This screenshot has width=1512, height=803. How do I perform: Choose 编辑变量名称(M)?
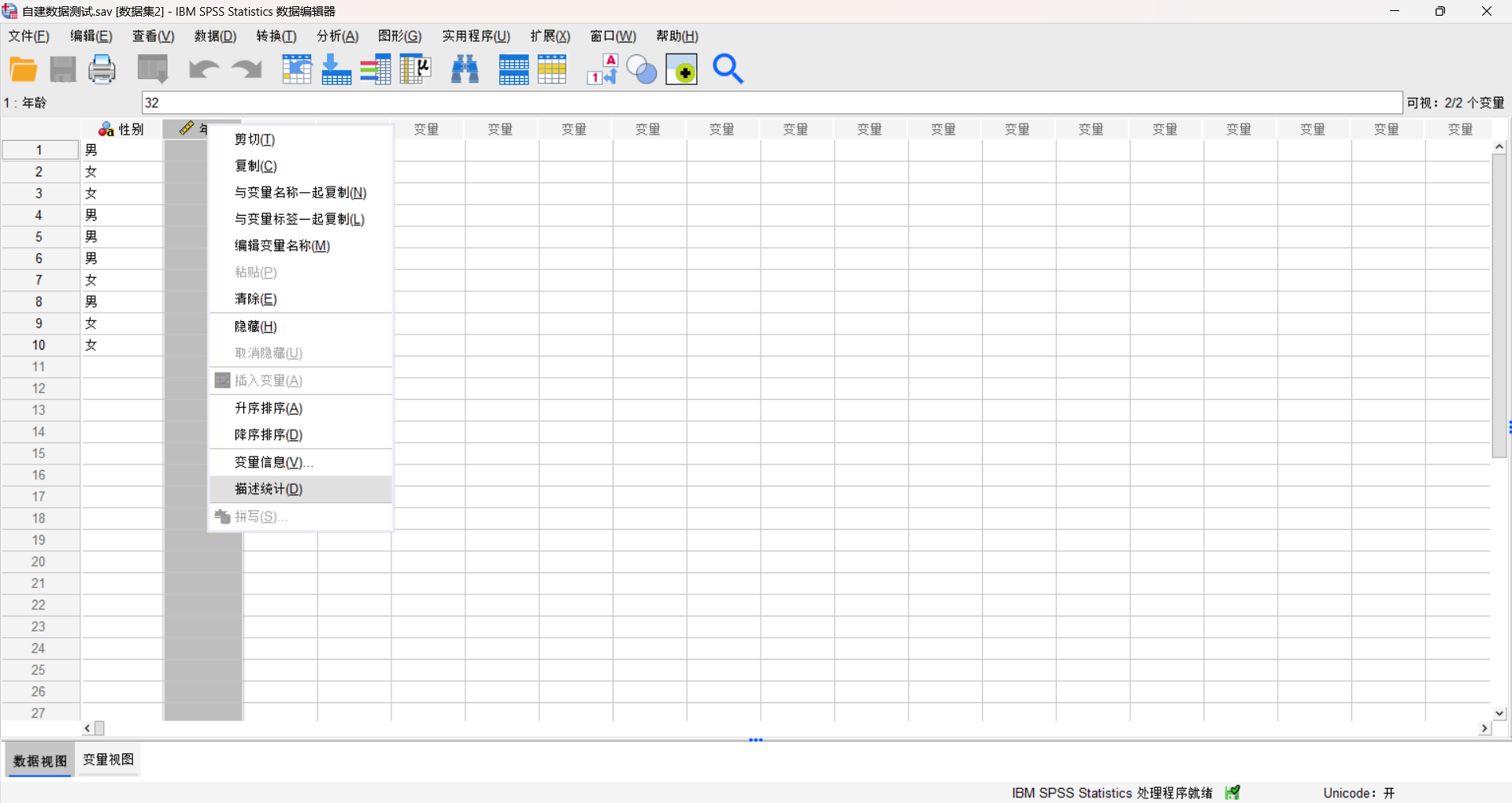(301, 246)
